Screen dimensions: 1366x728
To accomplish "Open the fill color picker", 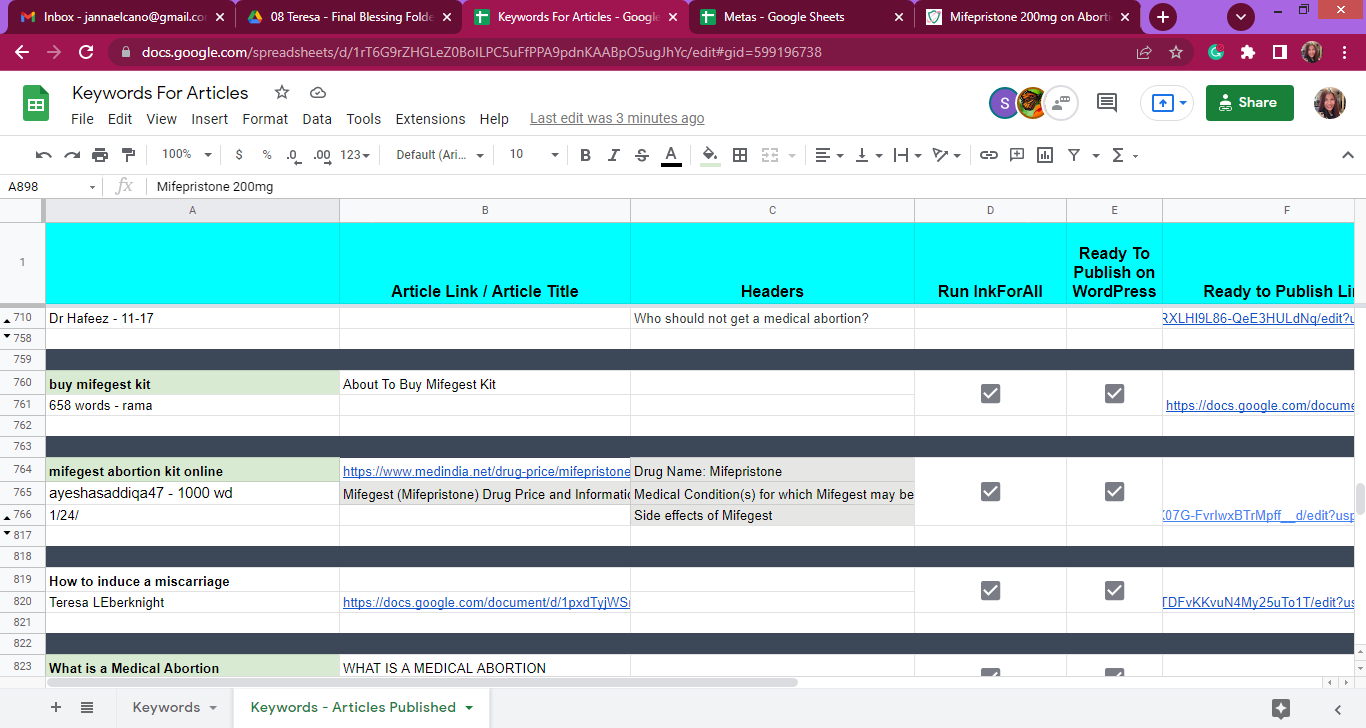I will pos(710,155).
